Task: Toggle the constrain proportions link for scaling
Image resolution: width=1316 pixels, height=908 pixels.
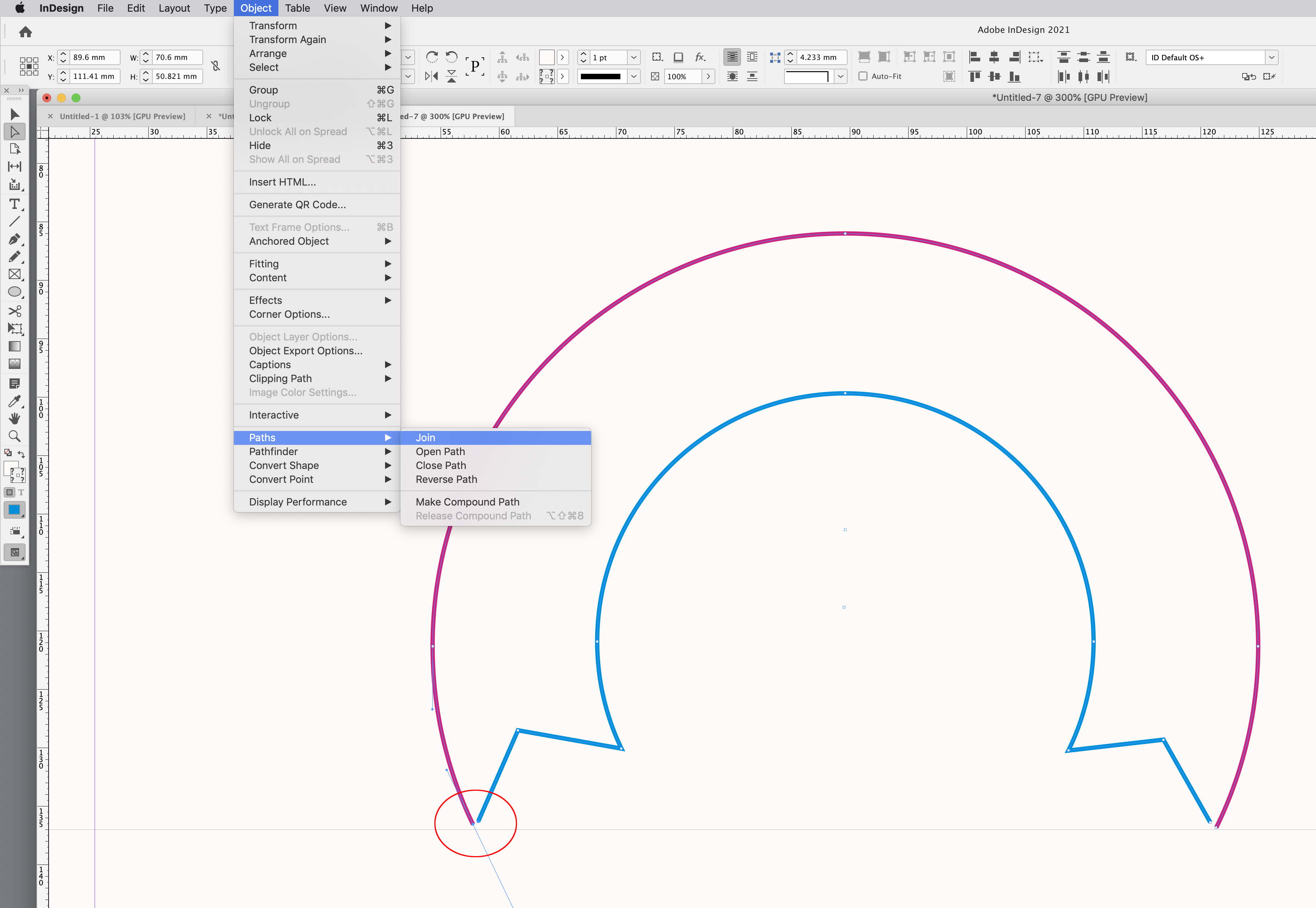Action: point(216,66)
